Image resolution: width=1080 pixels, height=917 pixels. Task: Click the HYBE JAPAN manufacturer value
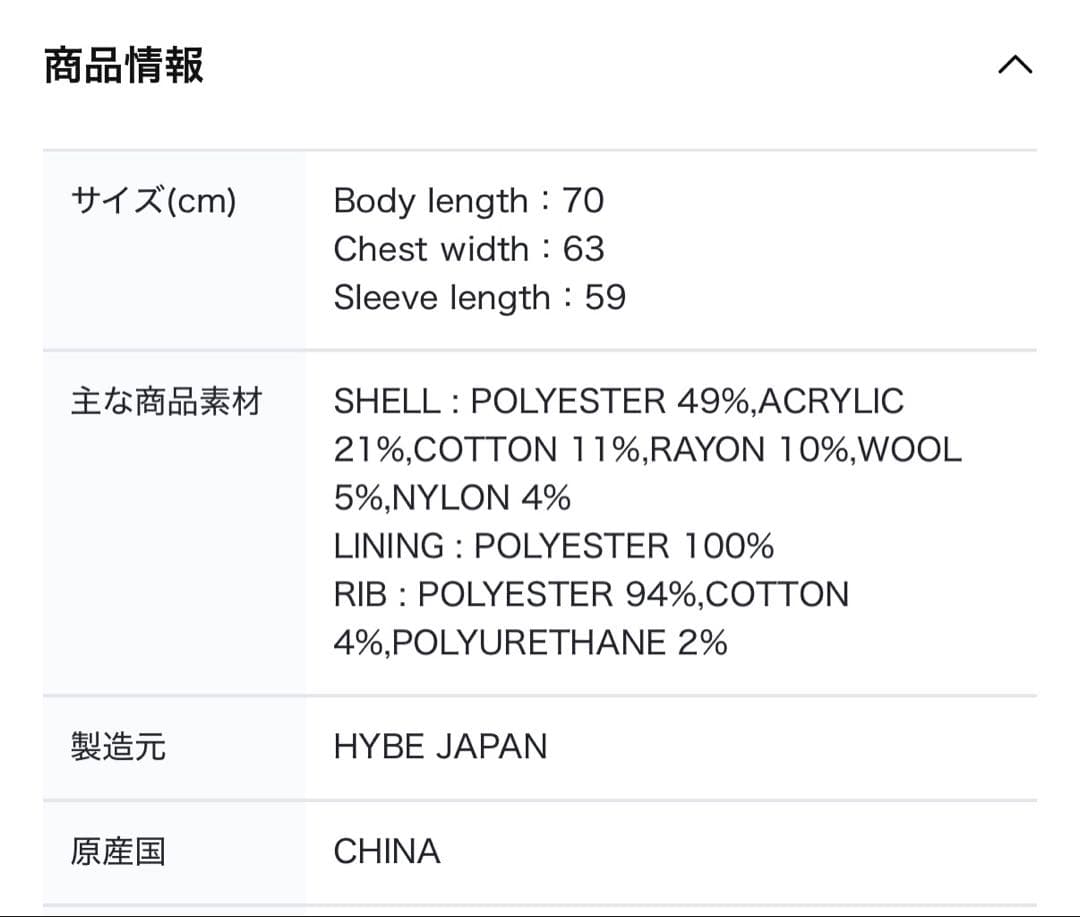coord(440,747)
